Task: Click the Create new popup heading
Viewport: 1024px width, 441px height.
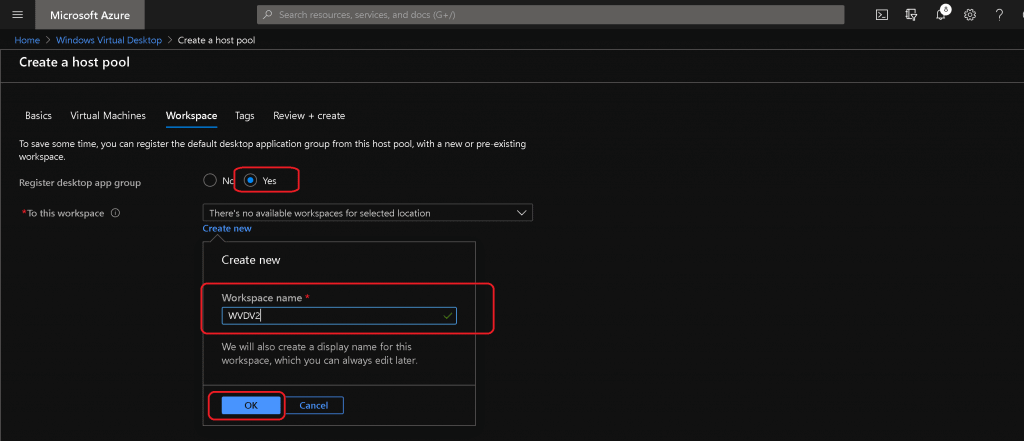Action: [x=251, y=260]
